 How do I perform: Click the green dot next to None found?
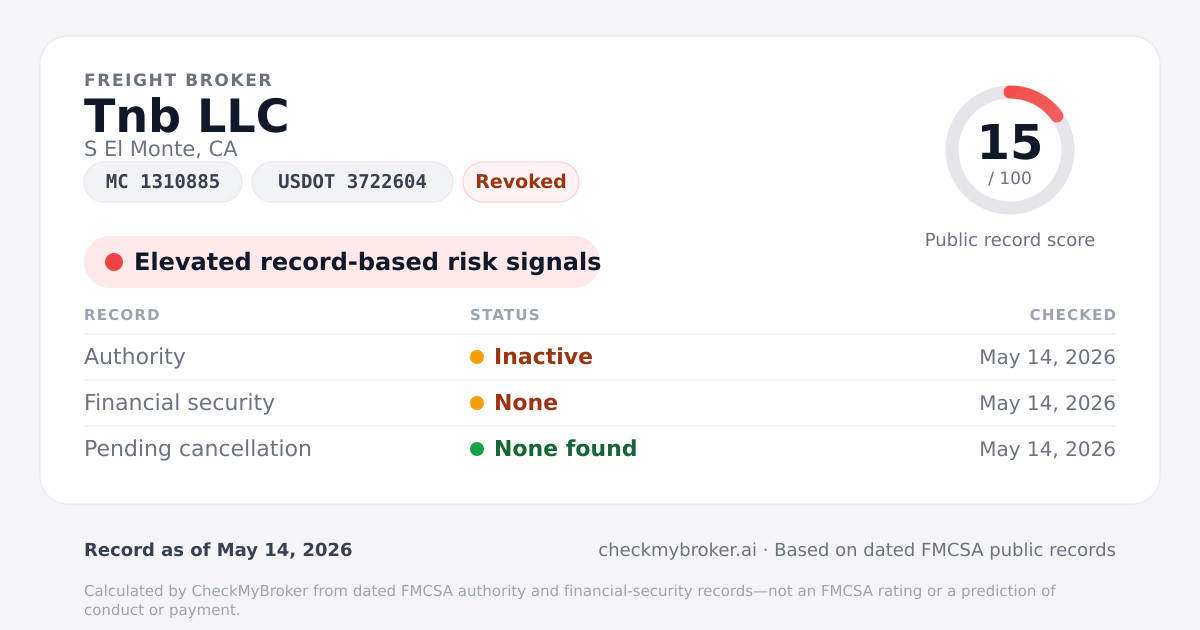(477, 449)
